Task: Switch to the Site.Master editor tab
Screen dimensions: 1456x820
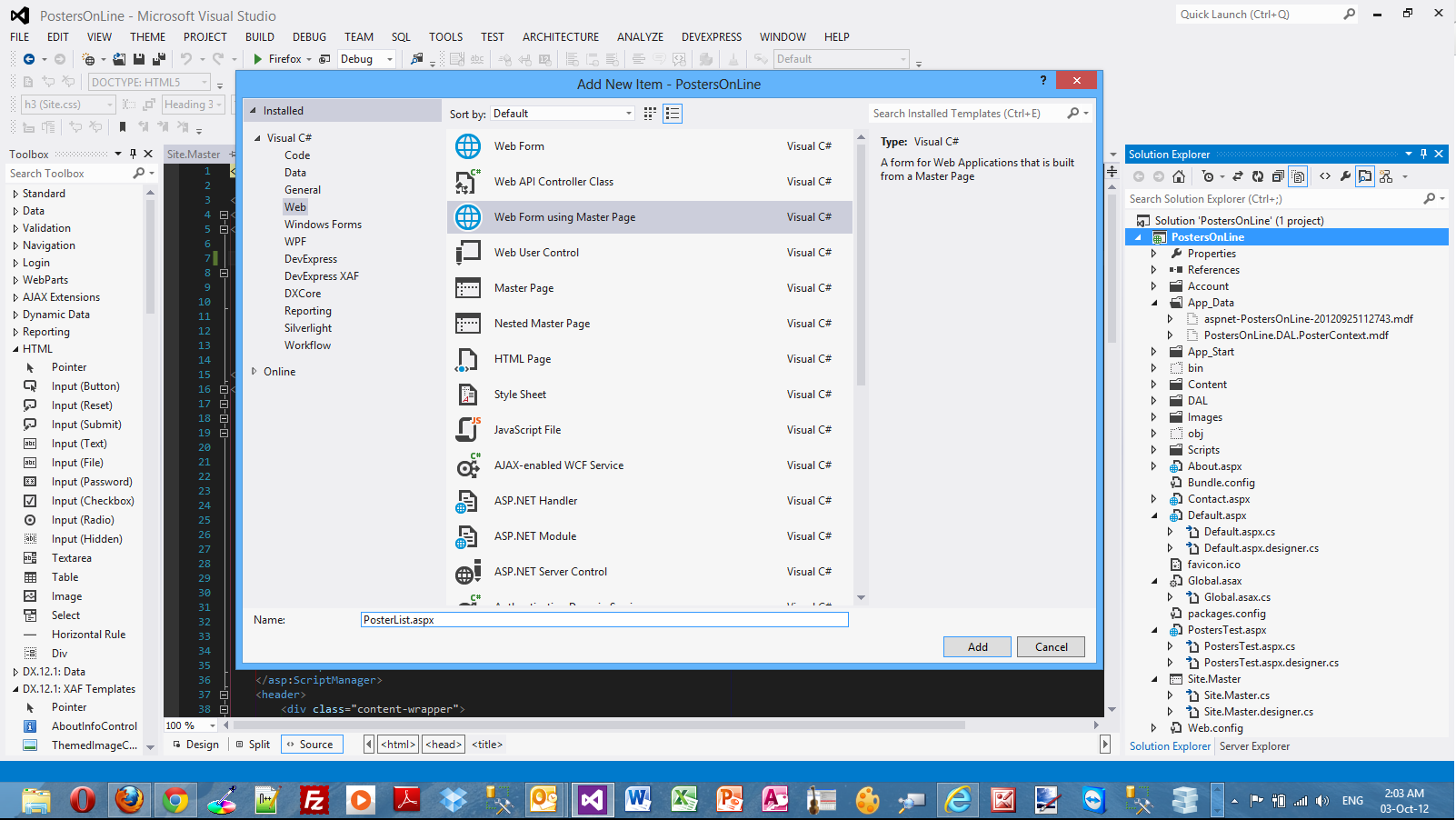Action: 194,155
